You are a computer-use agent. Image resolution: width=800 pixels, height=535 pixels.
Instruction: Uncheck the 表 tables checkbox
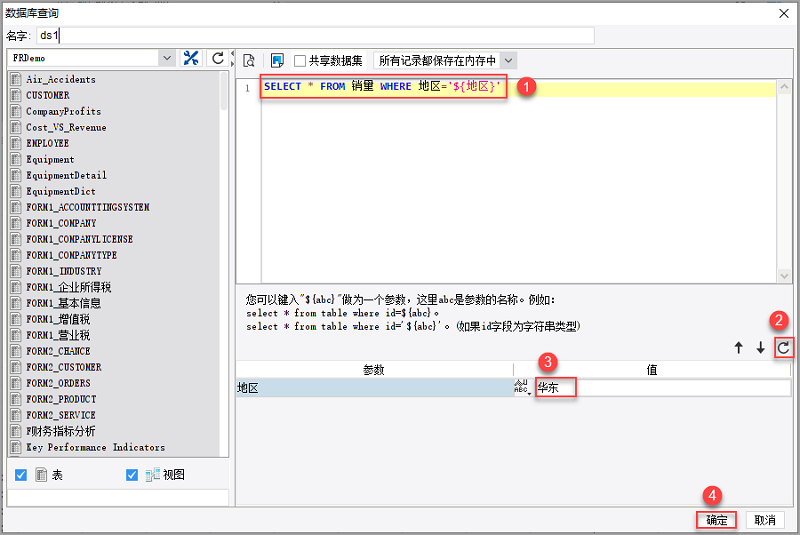pyautogui.click(x=21, y=475)
